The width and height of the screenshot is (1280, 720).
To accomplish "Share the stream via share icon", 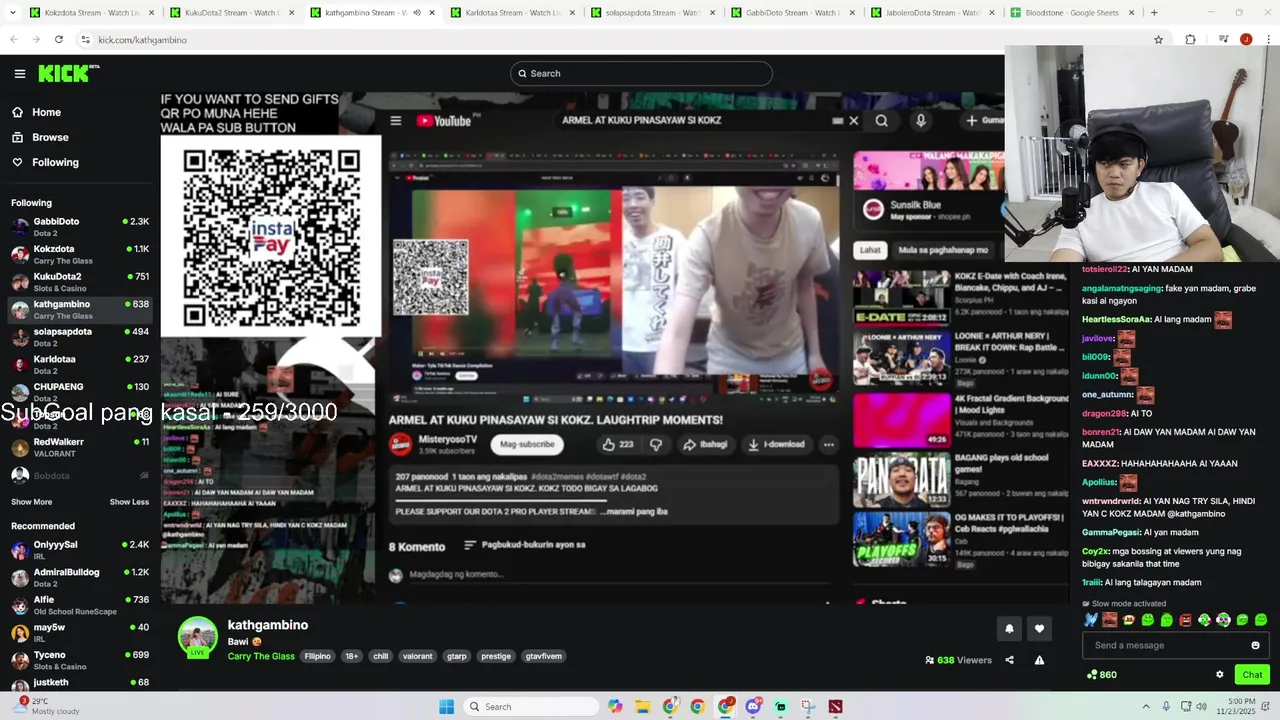I will [x=1009, y=660].
